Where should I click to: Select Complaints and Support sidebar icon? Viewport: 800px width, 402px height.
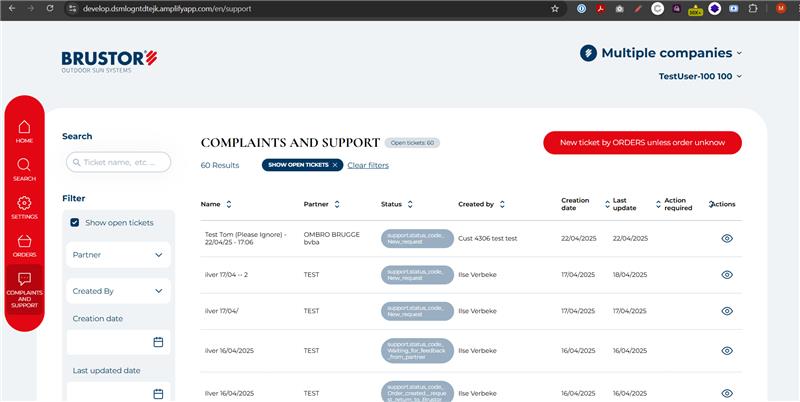24,288
